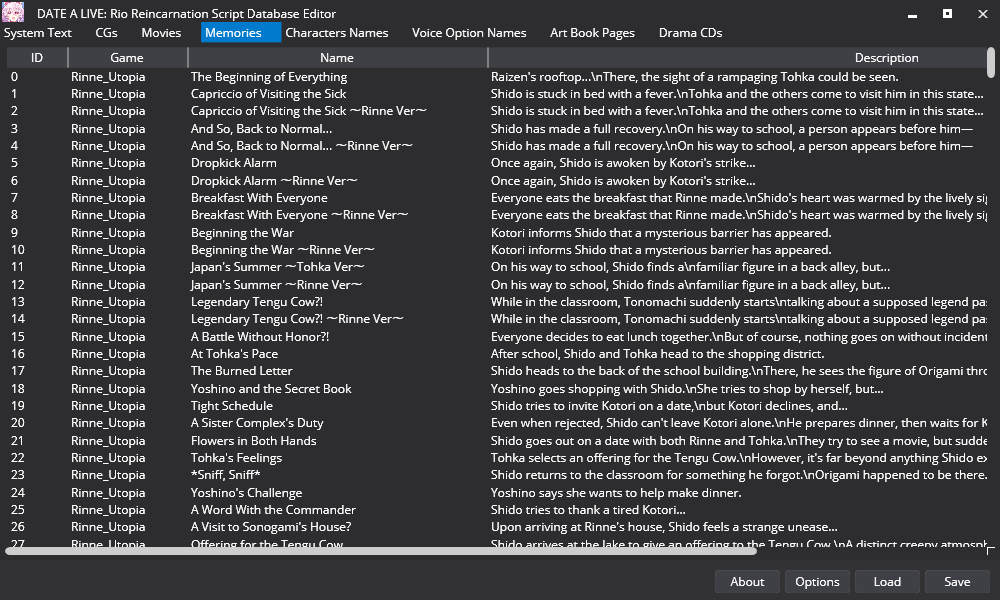Viewport: 1000px width, 600px height.
Task: Click 'Japan's Summer ~Rinne Ver~'
Action: (276, 284)
